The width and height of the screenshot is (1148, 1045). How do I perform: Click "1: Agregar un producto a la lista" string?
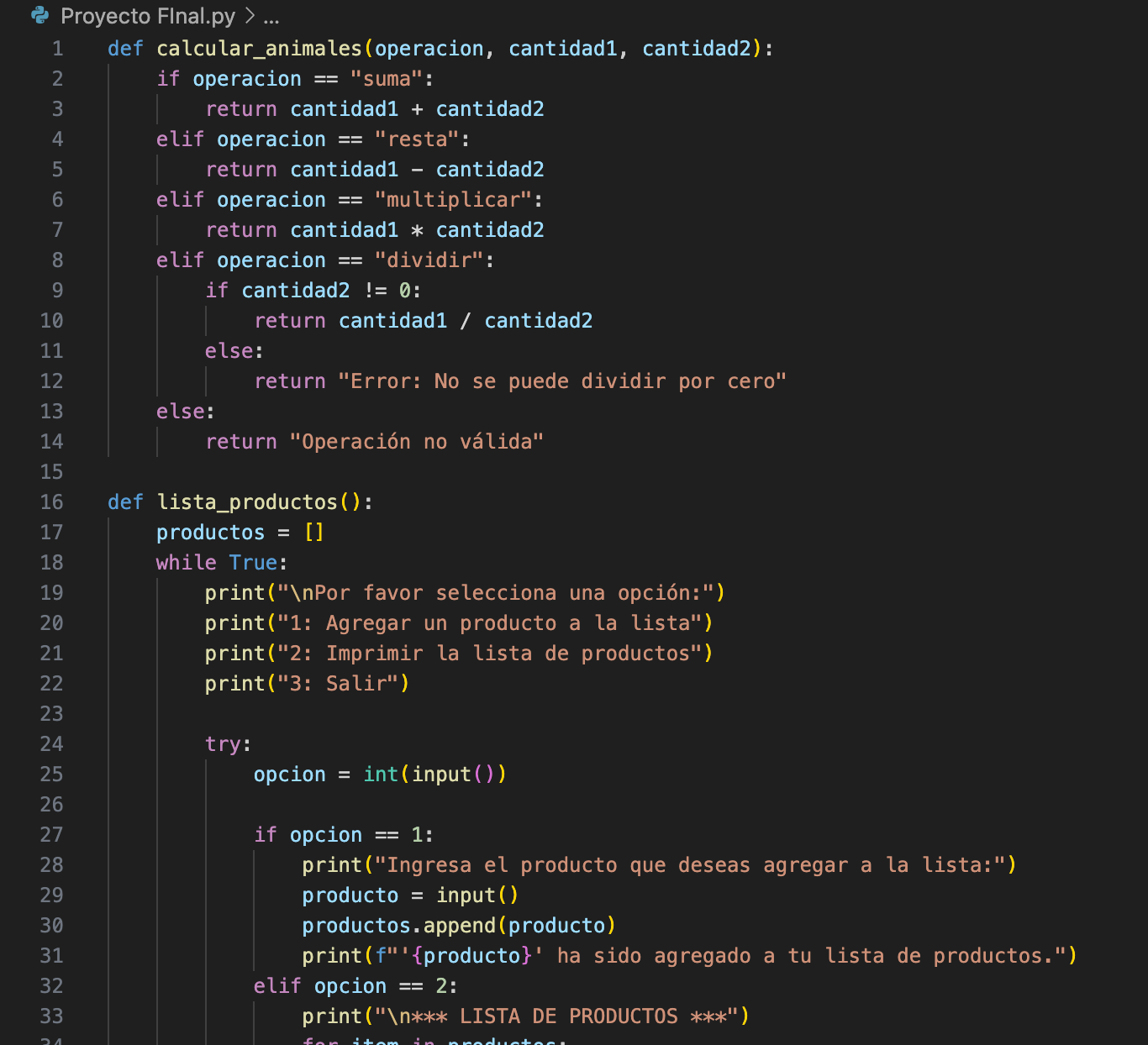click(489, 623)
